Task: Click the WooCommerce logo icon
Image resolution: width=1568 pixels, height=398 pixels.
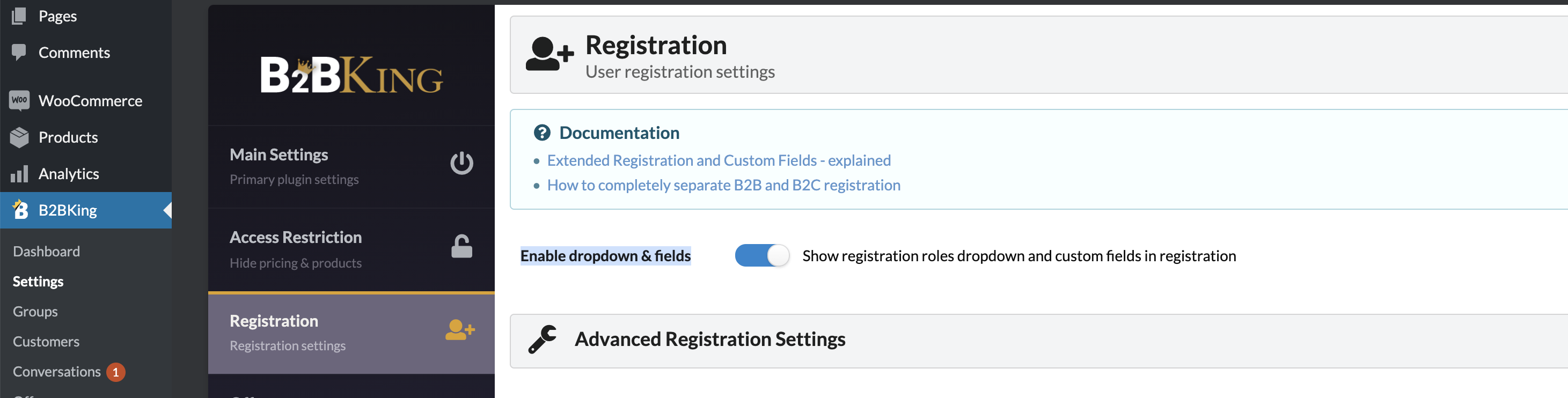Action: (19, 100)
